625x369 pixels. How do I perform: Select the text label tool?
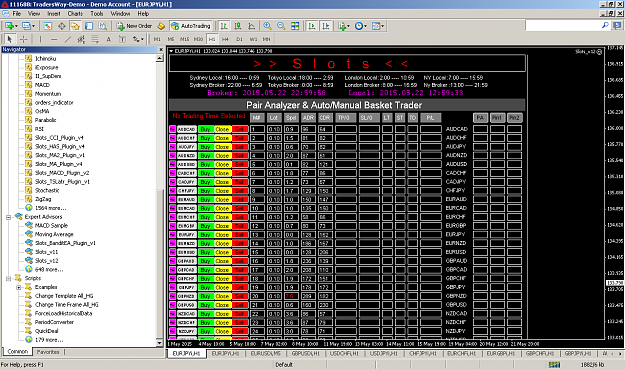pyautogui.click(x=122, y=39)
